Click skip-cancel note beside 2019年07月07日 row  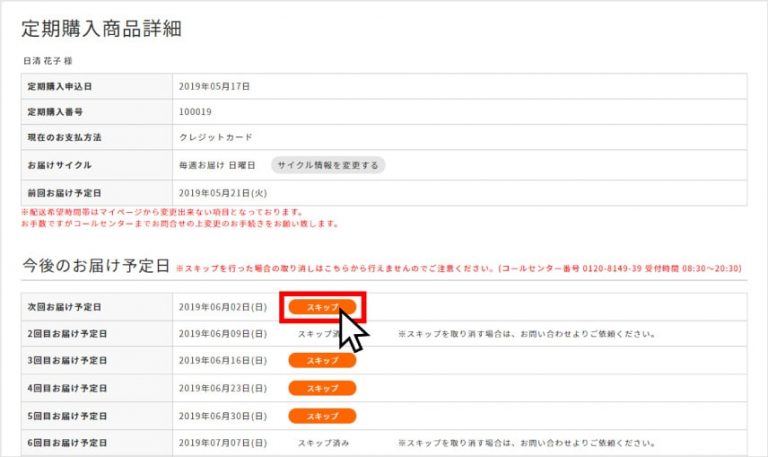pyautogui.click(x=527, y=443)
